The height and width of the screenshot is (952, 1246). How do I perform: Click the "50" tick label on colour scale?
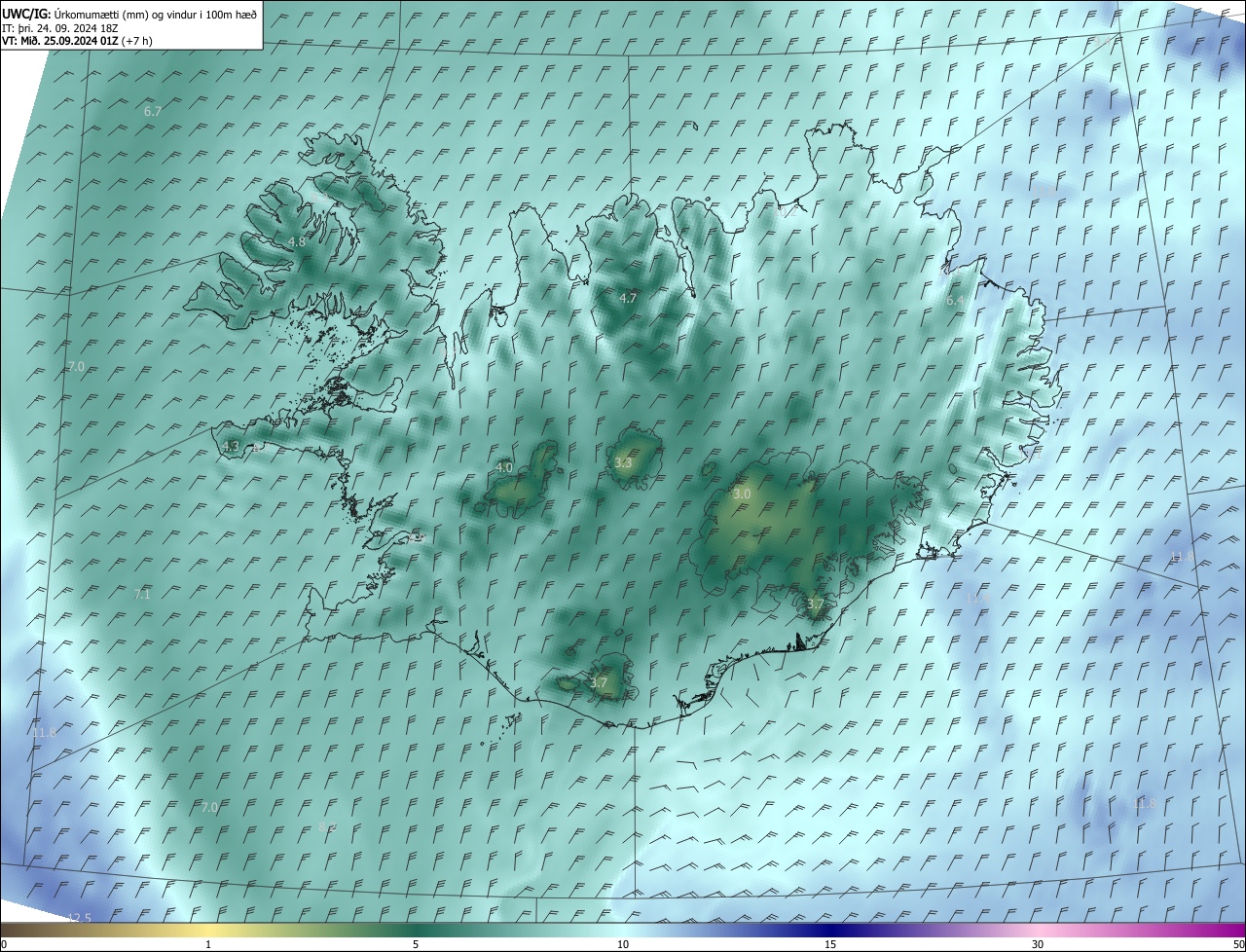(x=1237, y=945)
